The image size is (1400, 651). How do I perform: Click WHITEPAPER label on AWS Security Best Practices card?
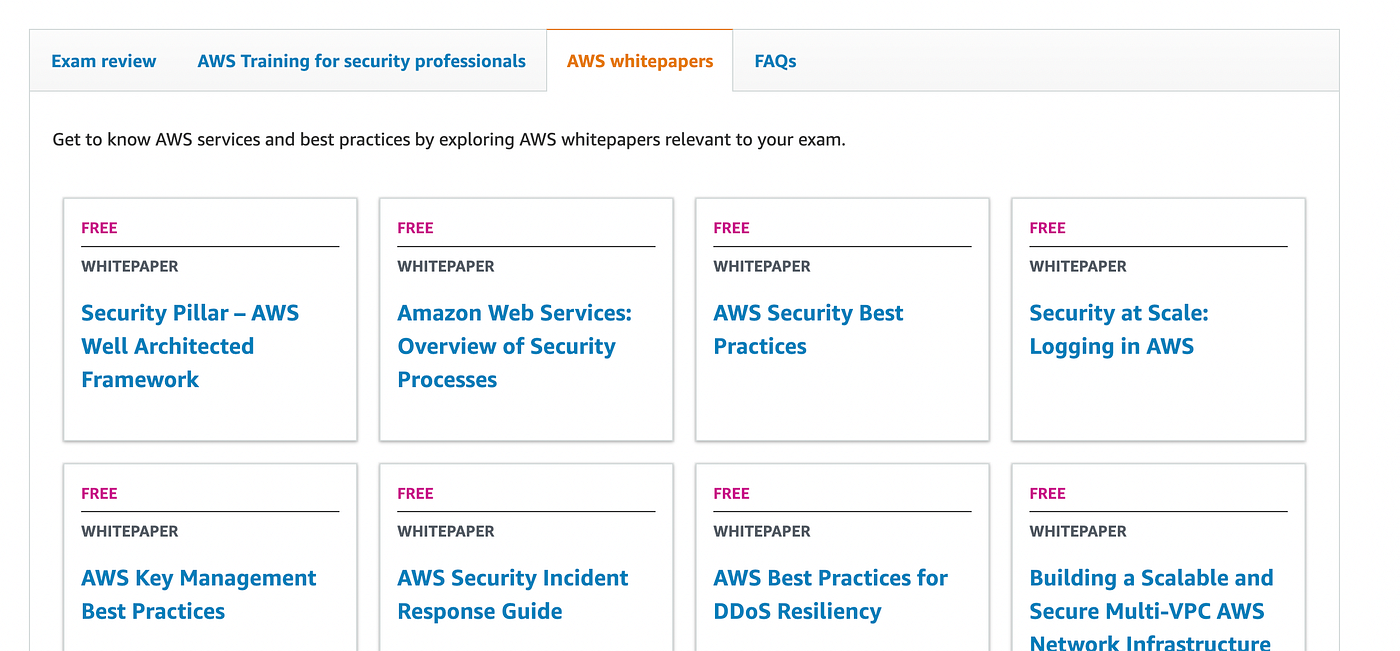point(762,266)
